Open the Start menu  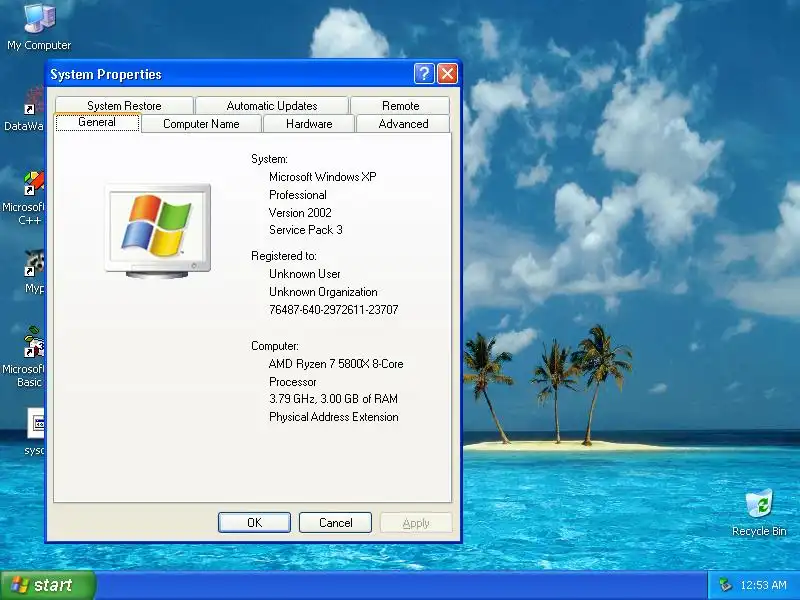coord(48,585)
